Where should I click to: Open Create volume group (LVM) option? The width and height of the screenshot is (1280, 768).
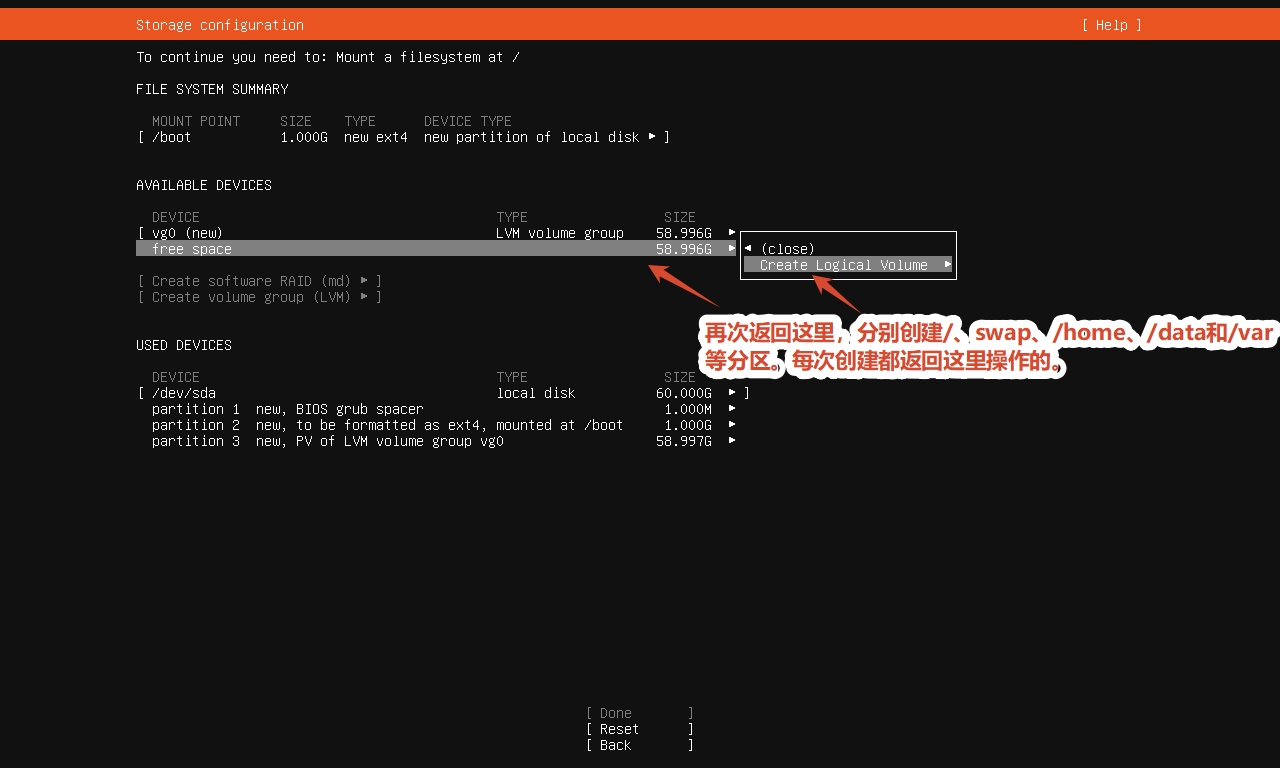[260, 297]
